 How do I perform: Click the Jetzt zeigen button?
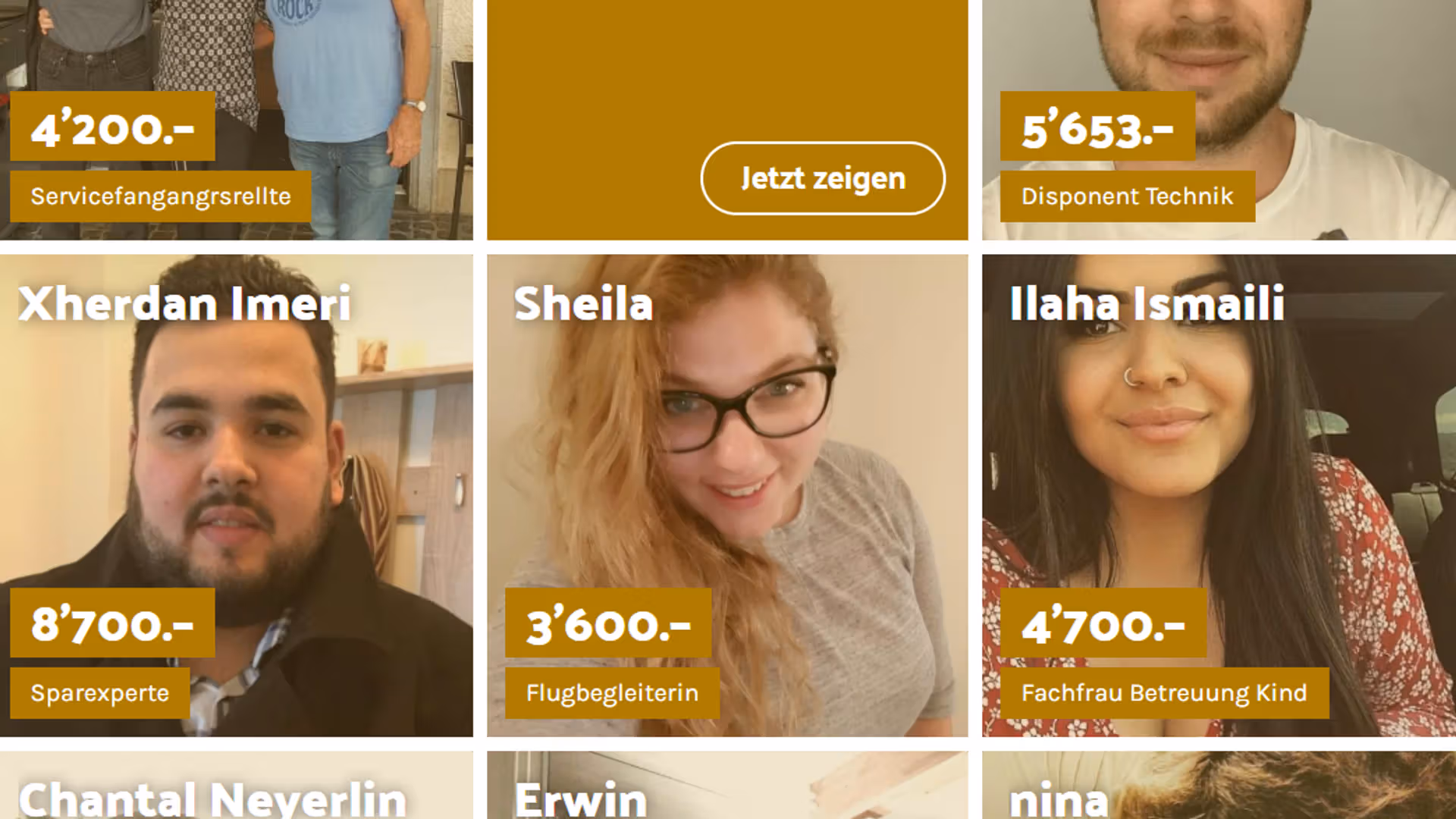pos(823,178)
